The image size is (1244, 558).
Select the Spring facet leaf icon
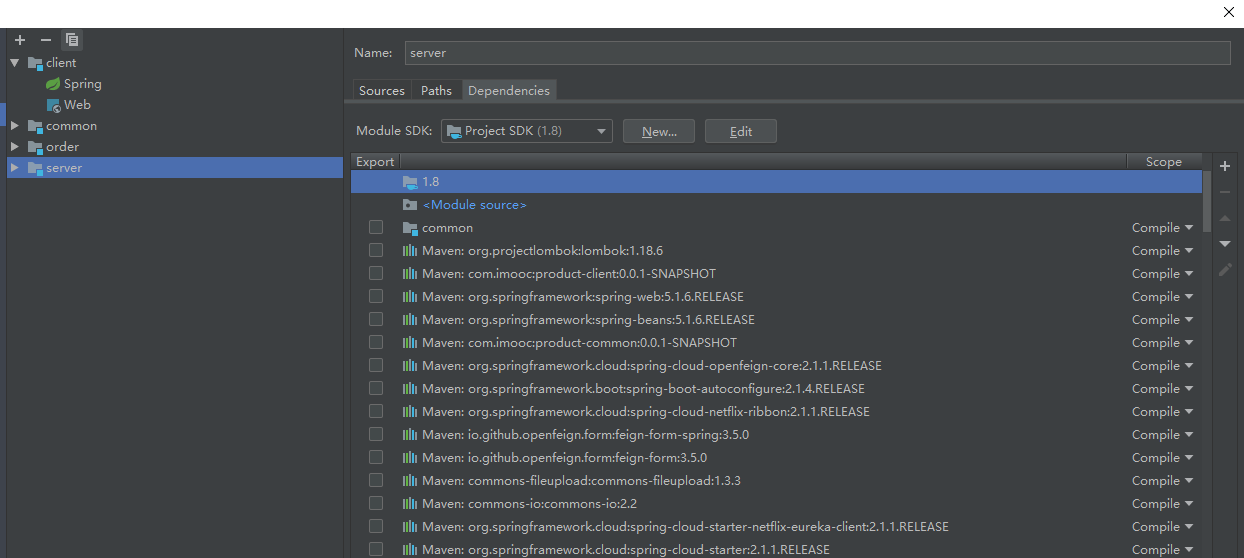[53, 84]
